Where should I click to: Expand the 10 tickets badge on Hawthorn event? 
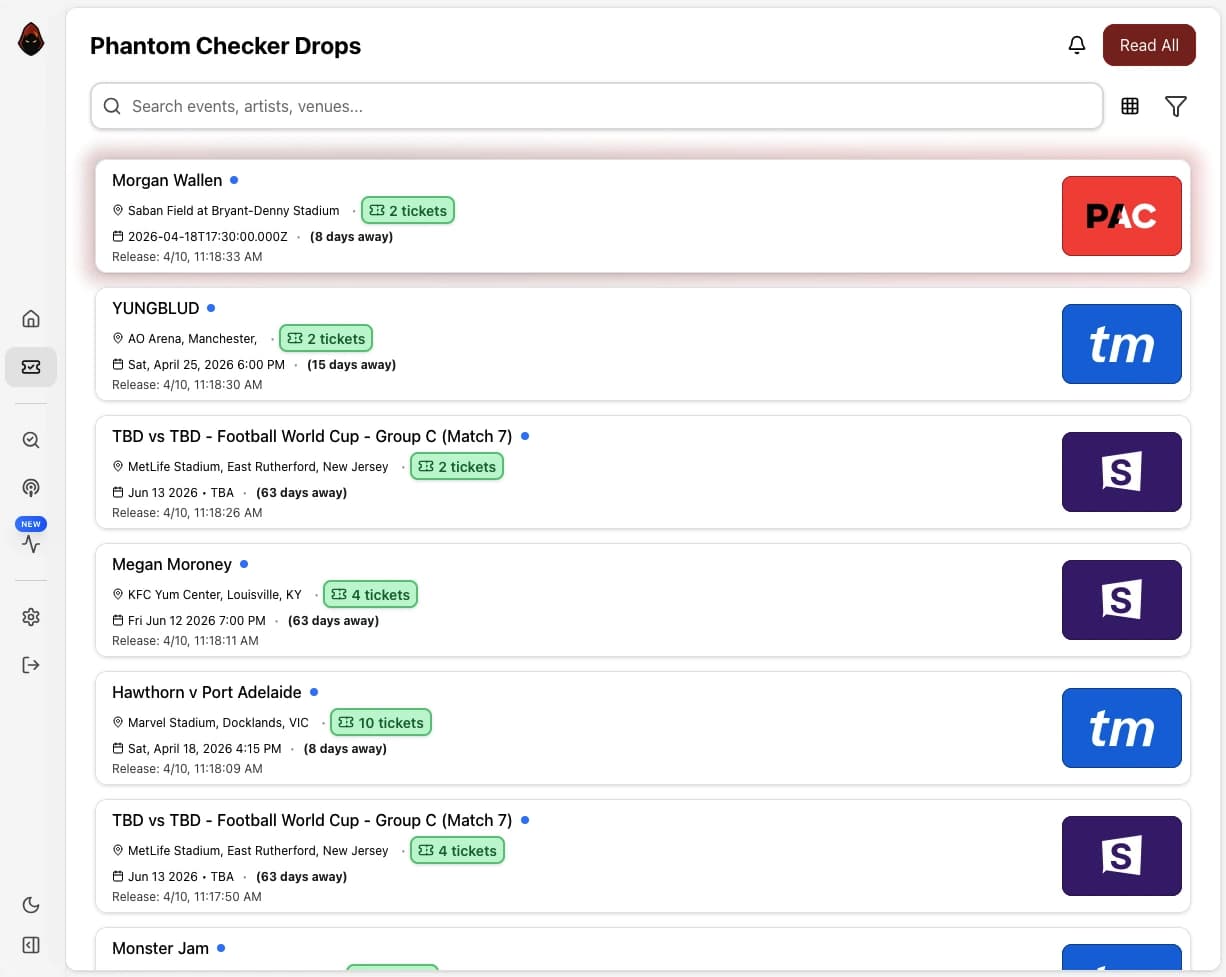380,722
